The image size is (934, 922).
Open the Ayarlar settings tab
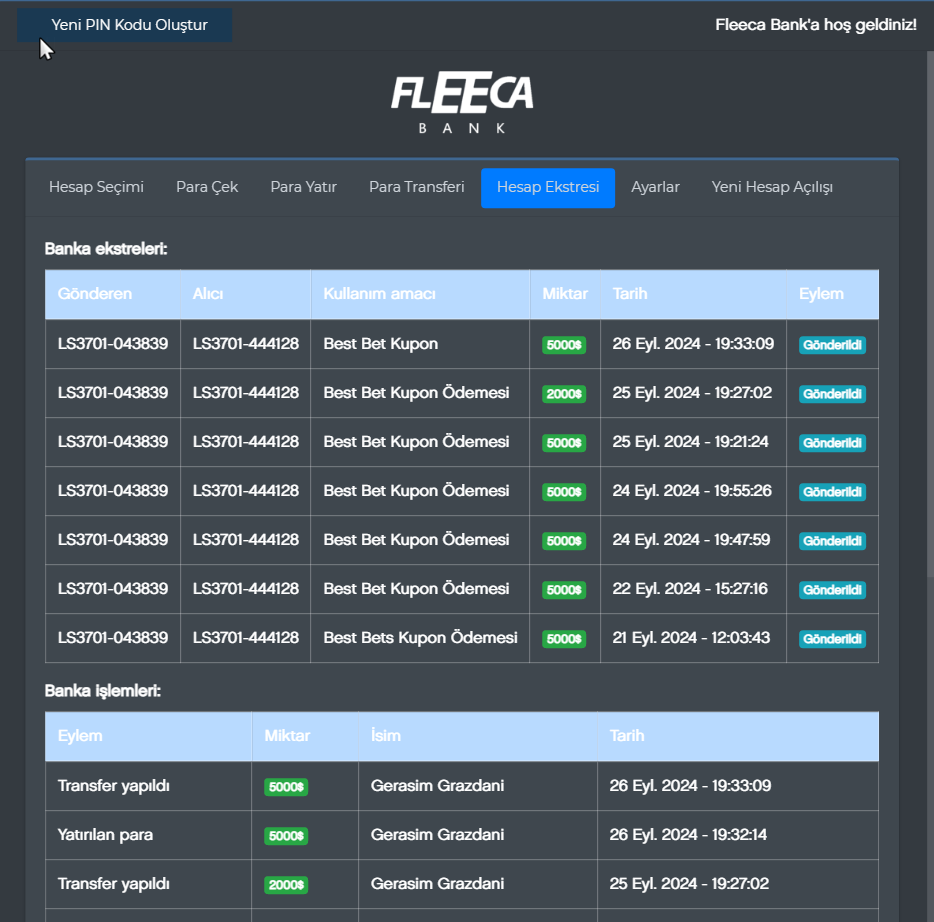pyautogui.click(x=655, y=187)
